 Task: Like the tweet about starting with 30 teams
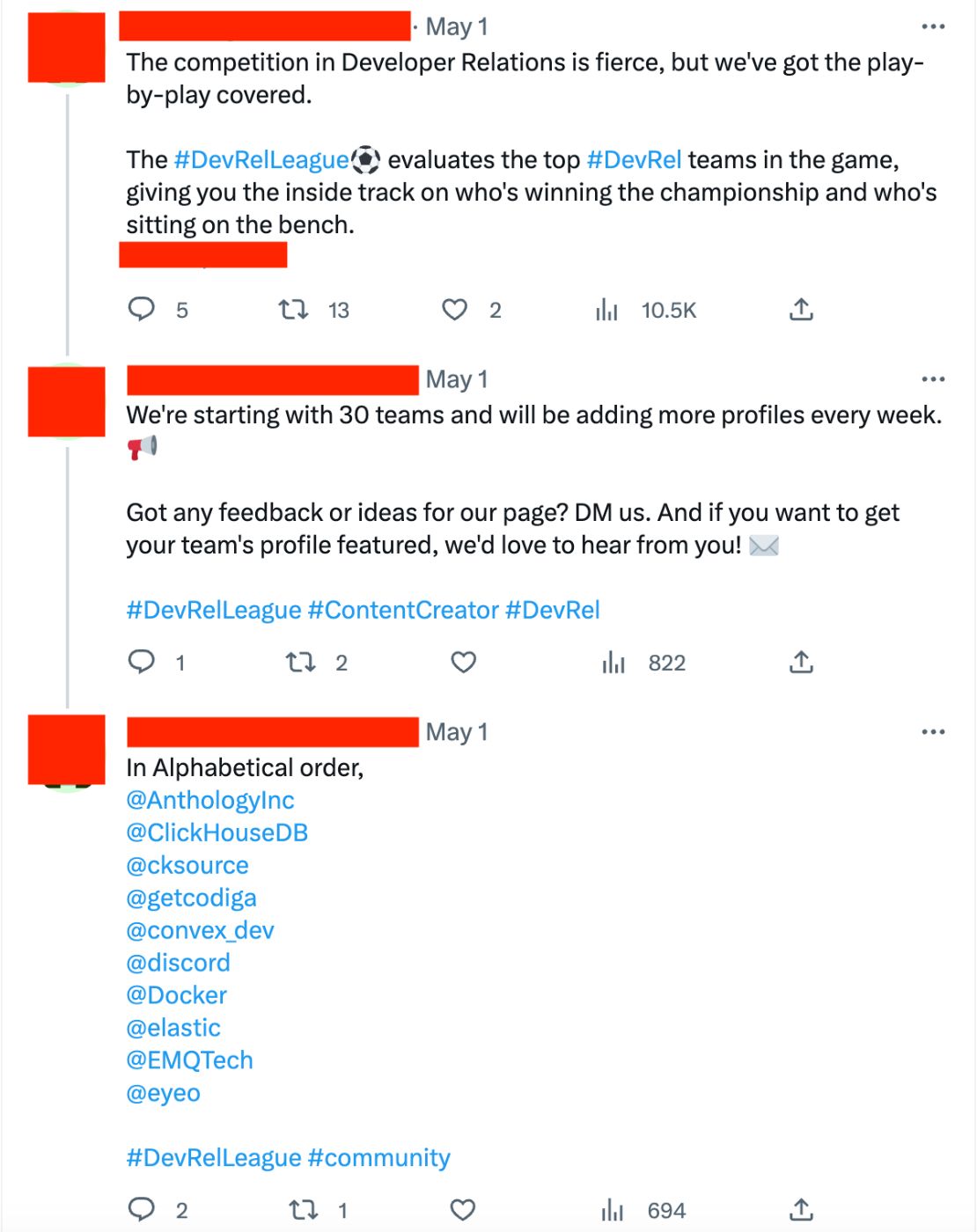(463, 662)
